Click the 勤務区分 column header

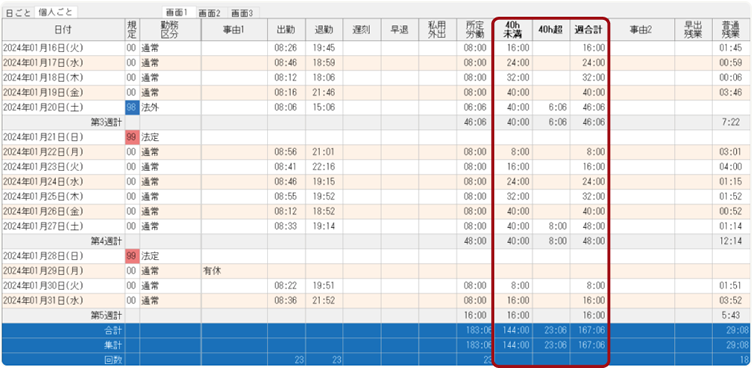(x=170, y=30)
